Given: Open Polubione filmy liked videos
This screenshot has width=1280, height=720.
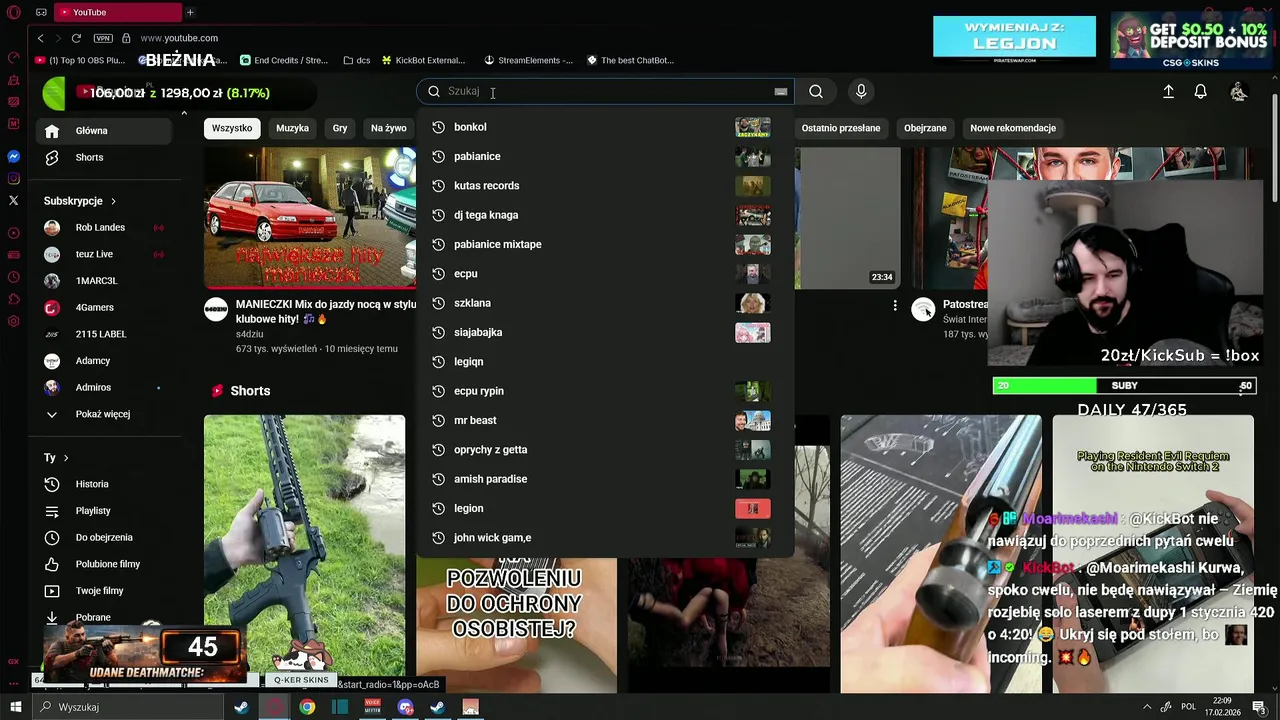Looking at the screenshot, I should [x=110, y=564].
